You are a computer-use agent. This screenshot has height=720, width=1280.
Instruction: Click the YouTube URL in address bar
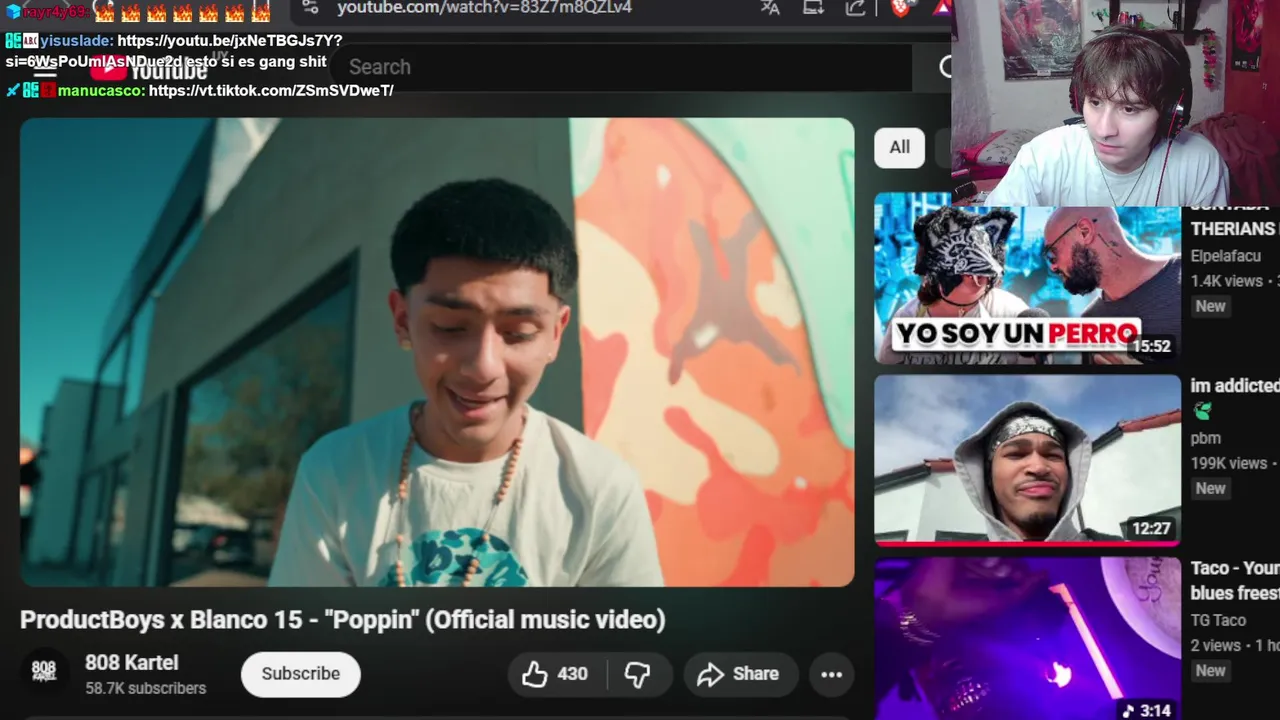pos(484,7)
